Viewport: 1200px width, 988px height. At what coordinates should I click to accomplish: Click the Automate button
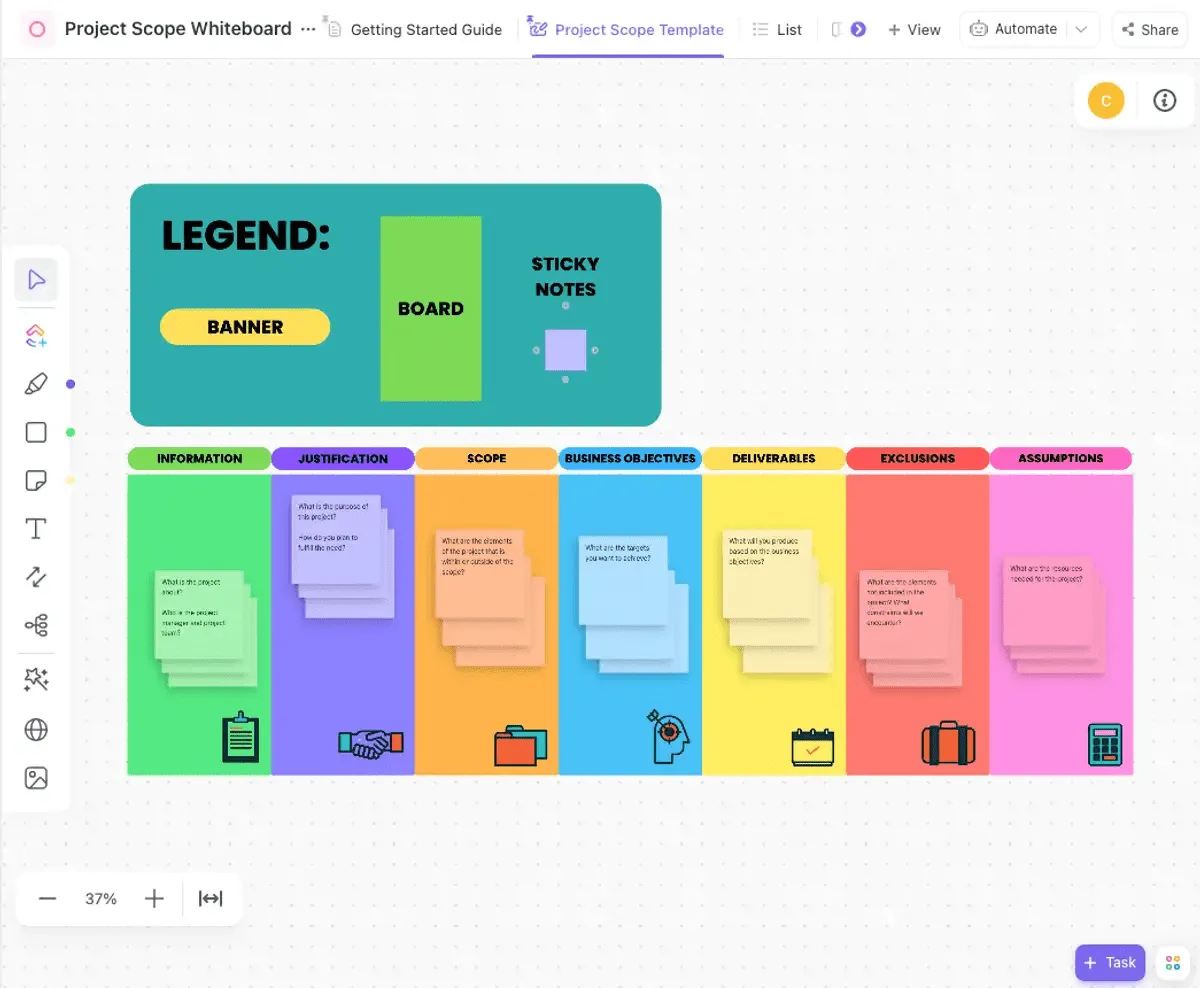[x=1013, y=29]
